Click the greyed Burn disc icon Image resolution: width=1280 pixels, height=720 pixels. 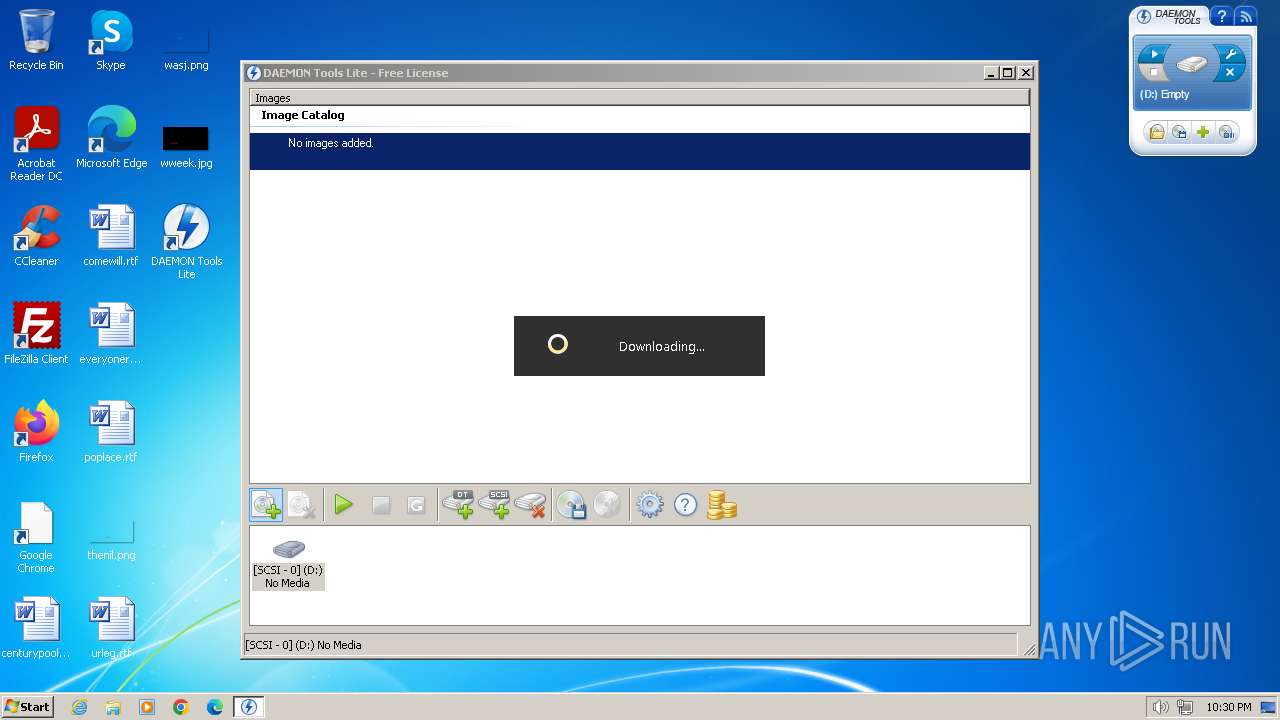click(x=608, y=505)
